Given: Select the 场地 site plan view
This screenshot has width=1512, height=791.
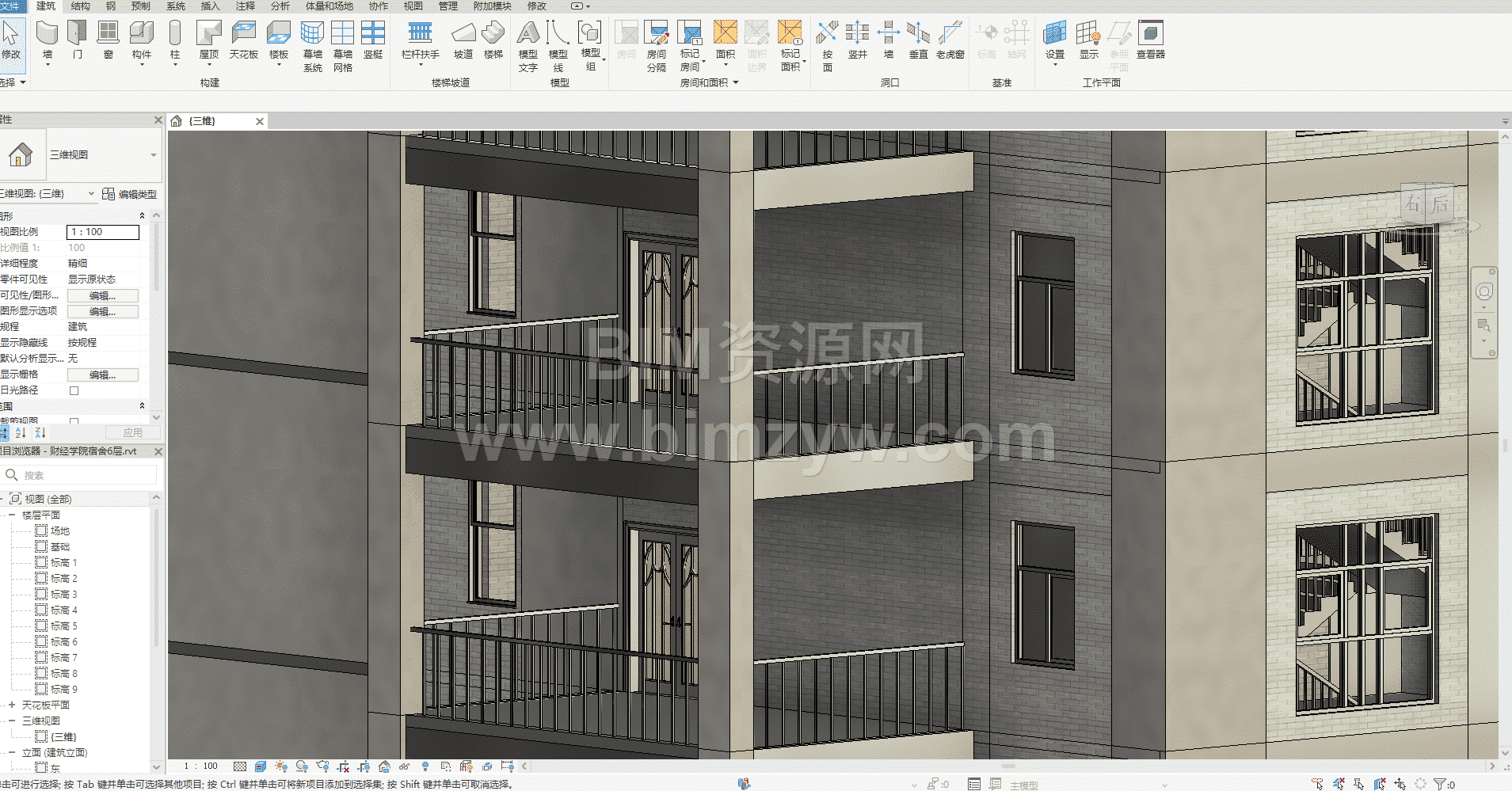Looking at the screenshot, I should tap(60, 531).
